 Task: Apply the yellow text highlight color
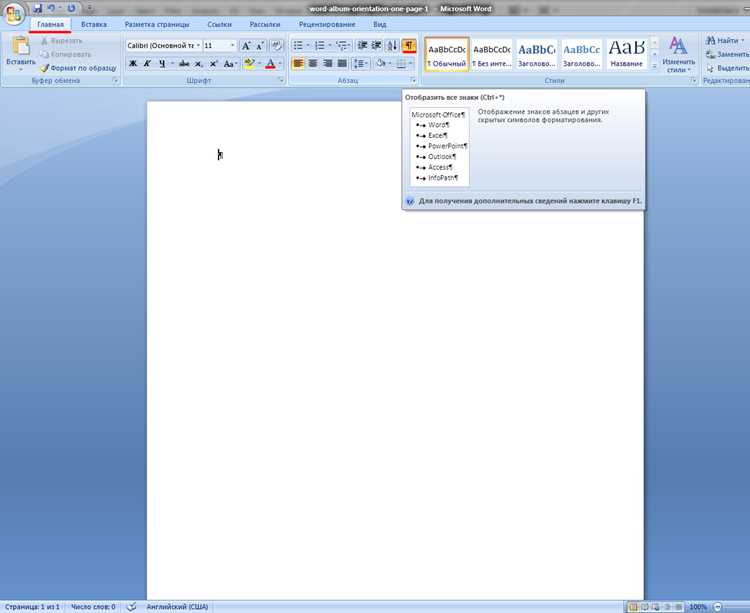249,63
